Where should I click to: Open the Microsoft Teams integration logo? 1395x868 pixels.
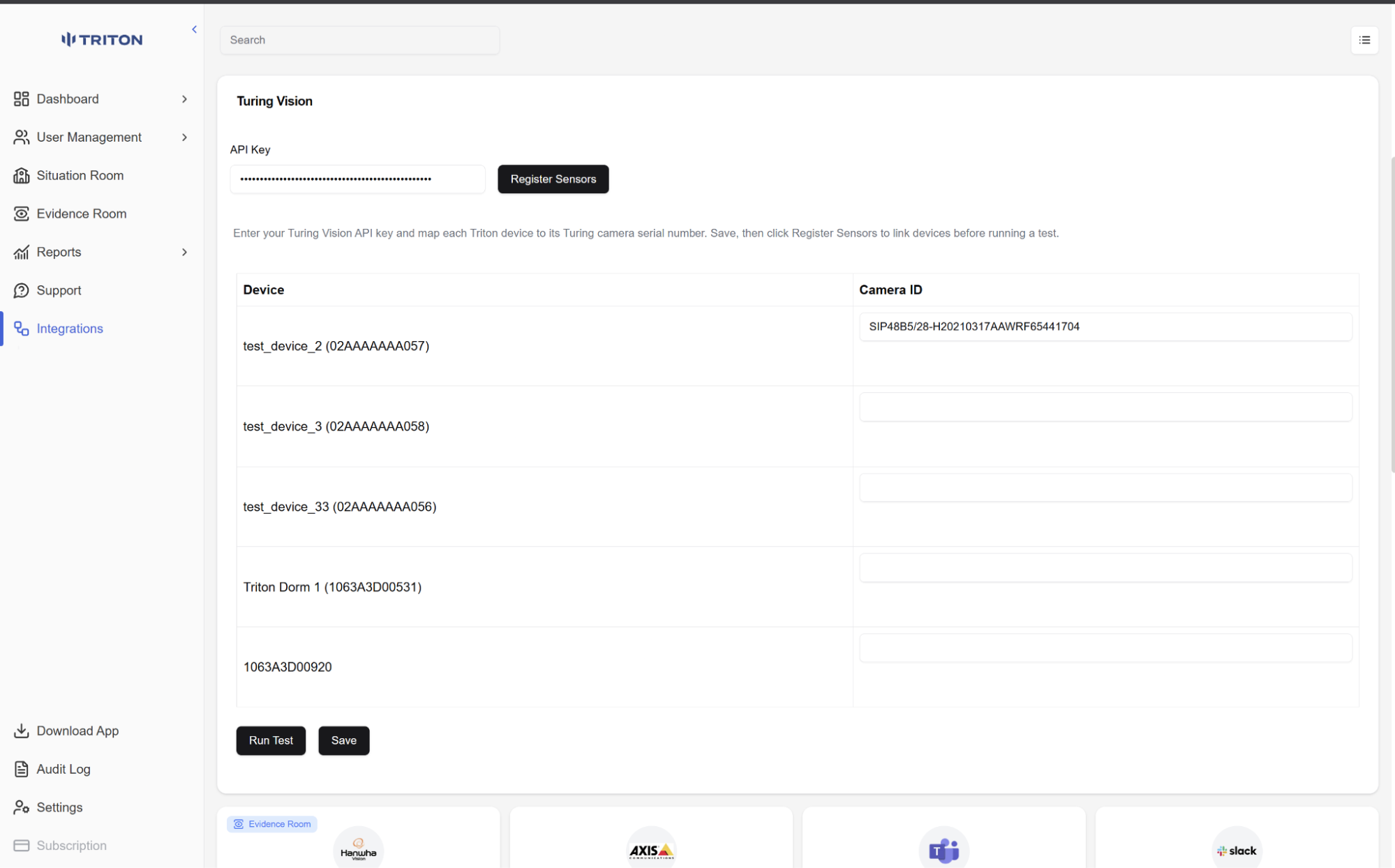(943, 849)
